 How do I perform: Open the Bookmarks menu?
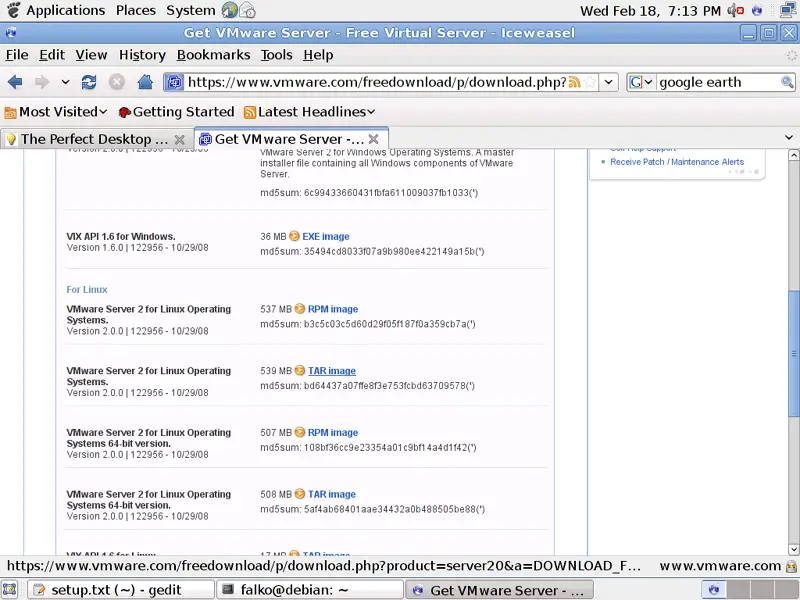213,55
